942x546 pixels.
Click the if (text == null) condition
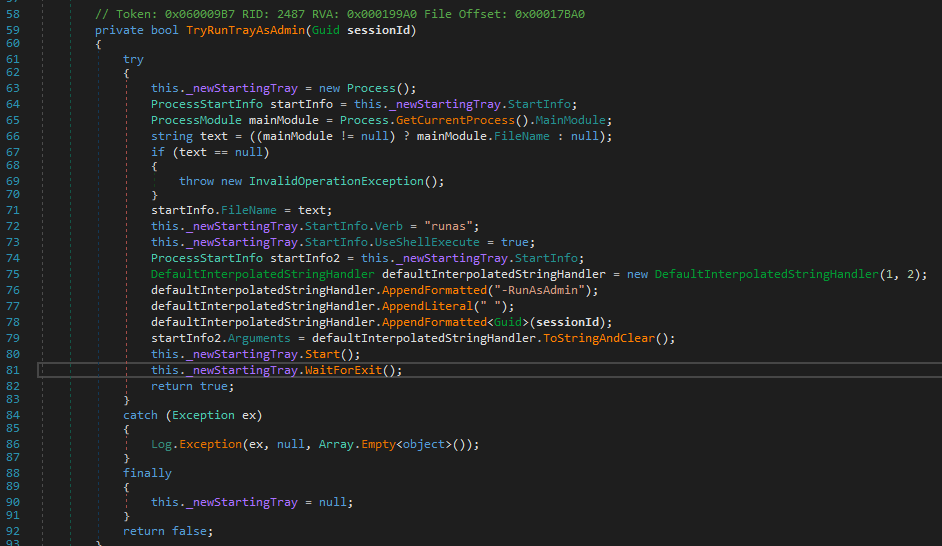pyautogui.click(x=210, y=152)
